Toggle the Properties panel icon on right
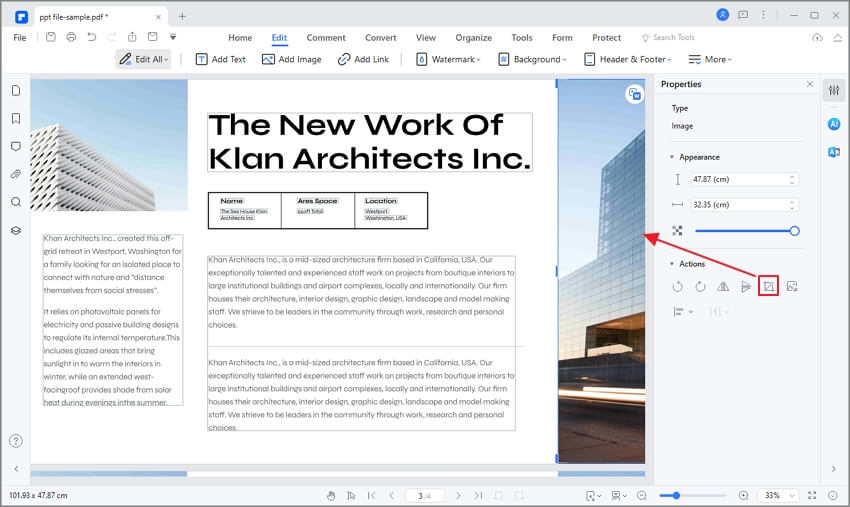Viewport: 850px width, 507px height. [834, 90]
